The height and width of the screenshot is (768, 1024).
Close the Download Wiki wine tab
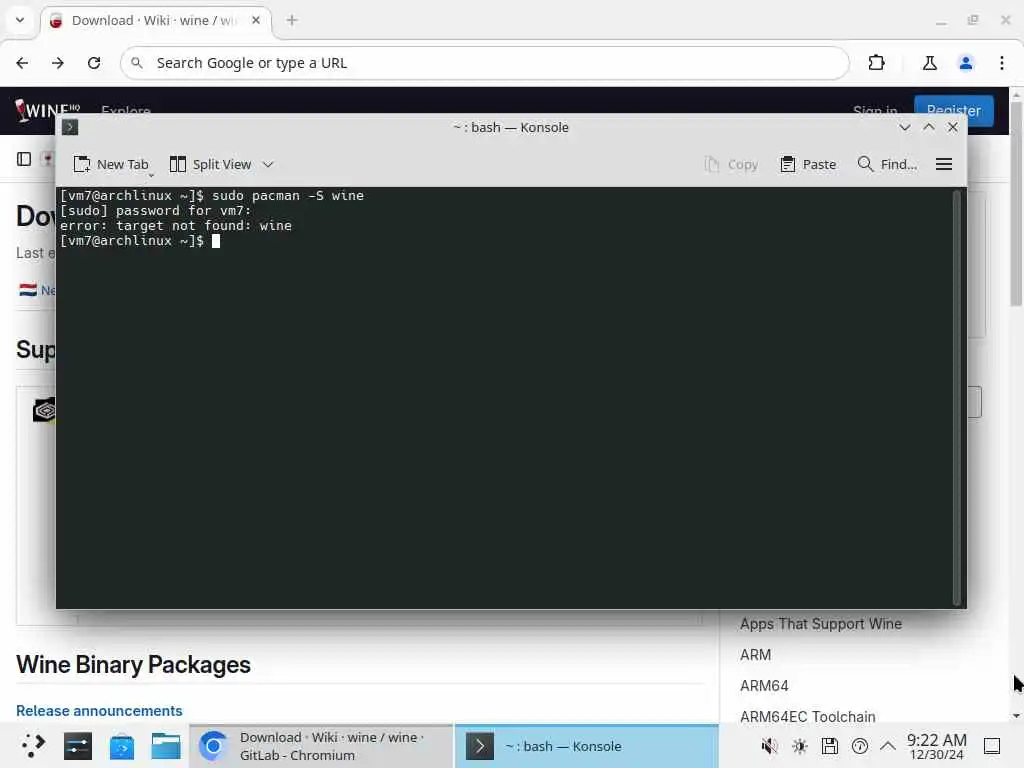(256, 20)
